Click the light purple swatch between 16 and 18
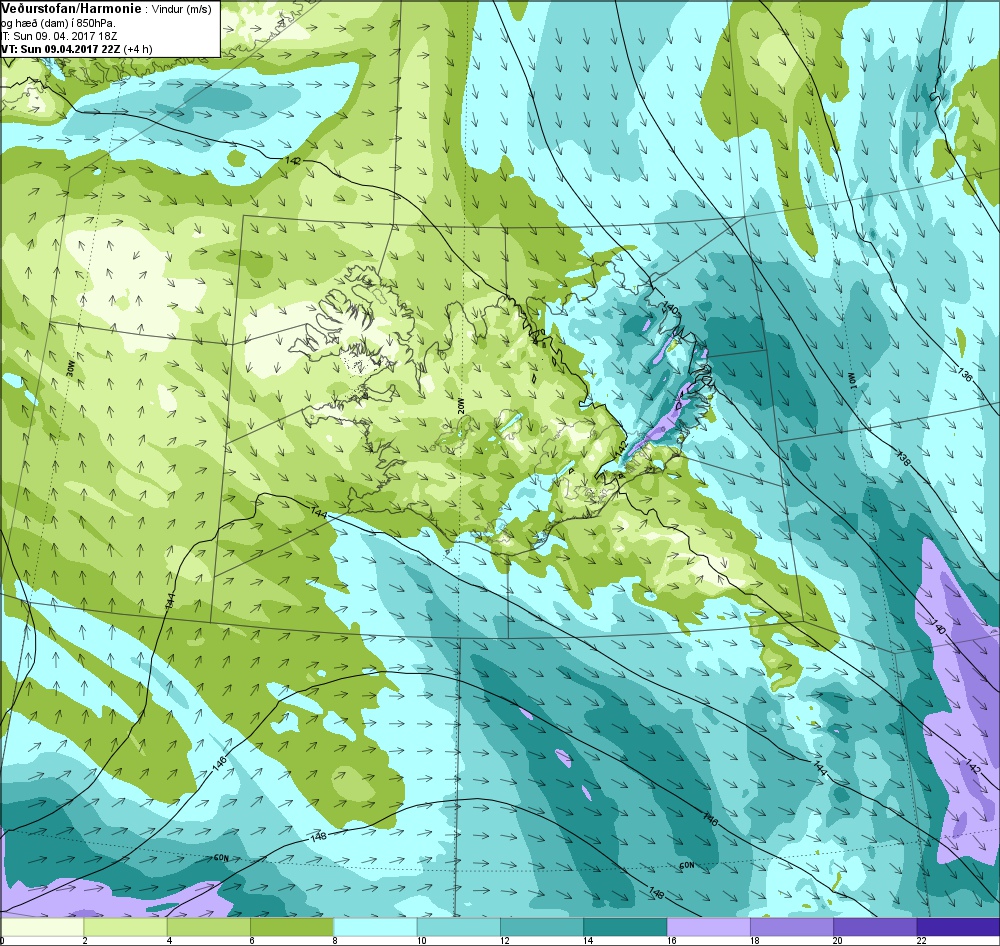This screenshot has height=946, width=1000. click(709, 926)
